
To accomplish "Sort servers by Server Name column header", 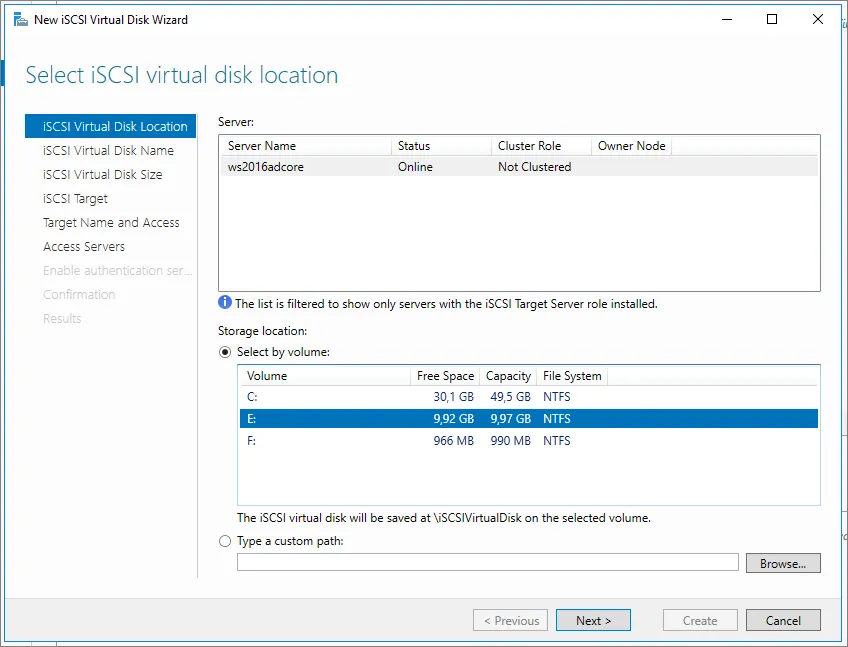I will (x=304, y=146).
